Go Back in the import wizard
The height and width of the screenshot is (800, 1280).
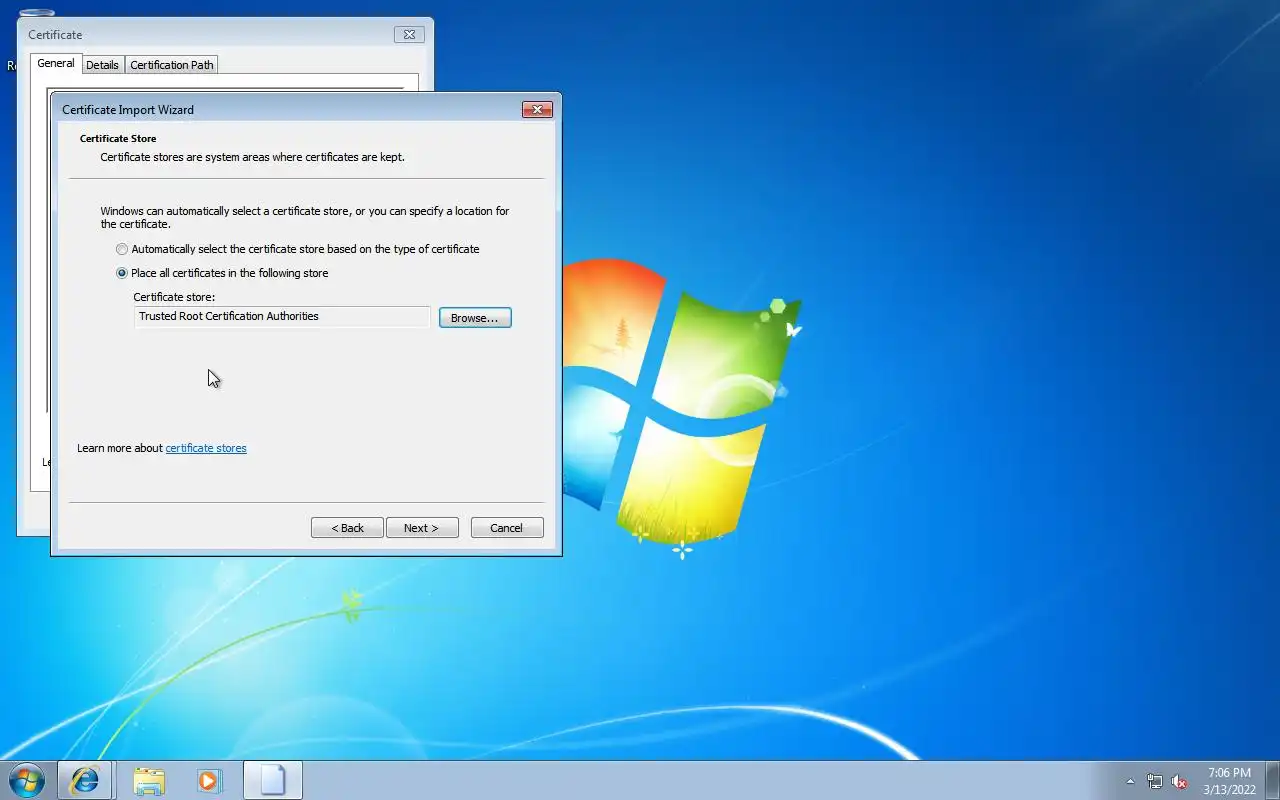pyautogui.click(x=347, y=528)
